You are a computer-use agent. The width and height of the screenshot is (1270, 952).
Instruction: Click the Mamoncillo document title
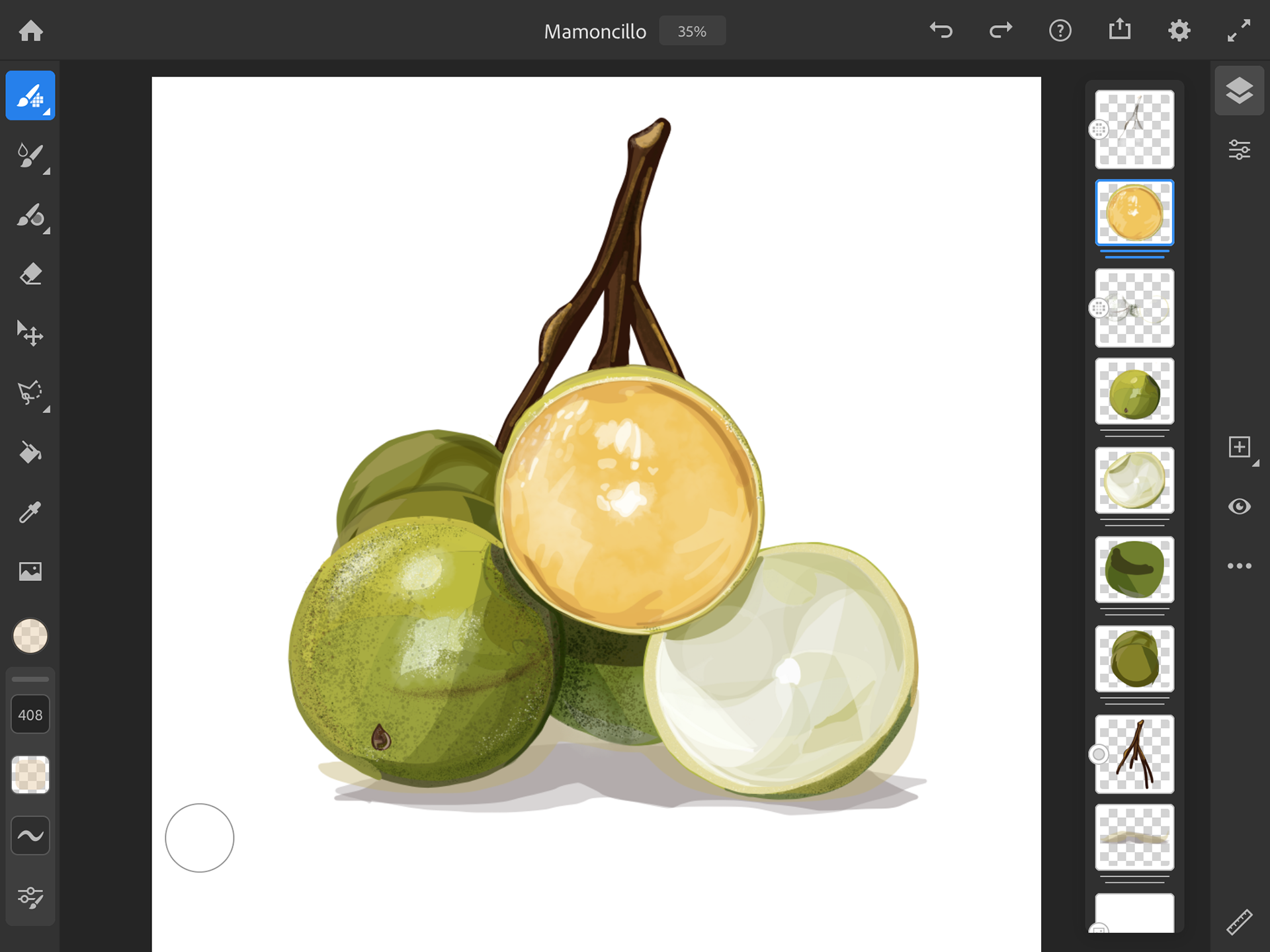tap(595, 32)
